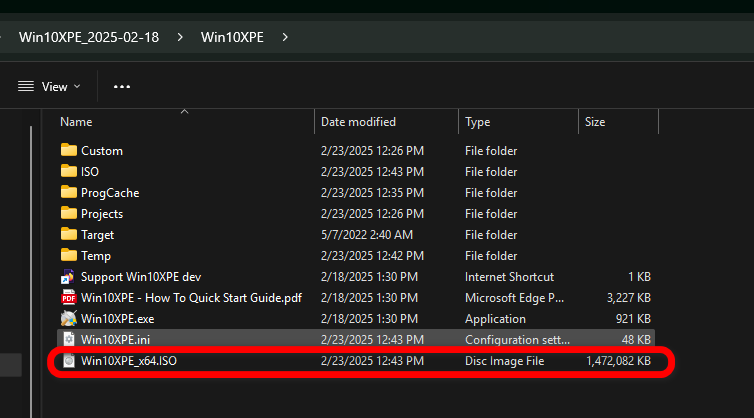
Task: Expand the chevron after Win10XPE_2025-02-18 breadcrumb
Action: tap(180, 37)
